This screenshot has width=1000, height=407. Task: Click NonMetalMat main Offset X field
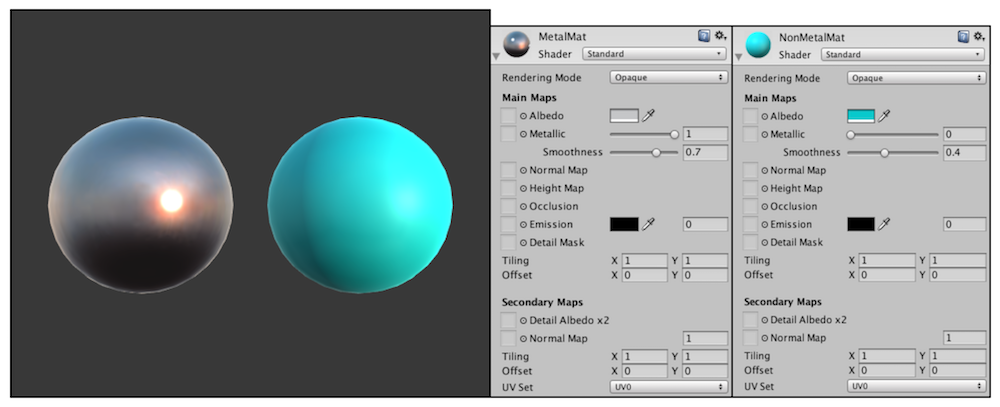(886, 276)
